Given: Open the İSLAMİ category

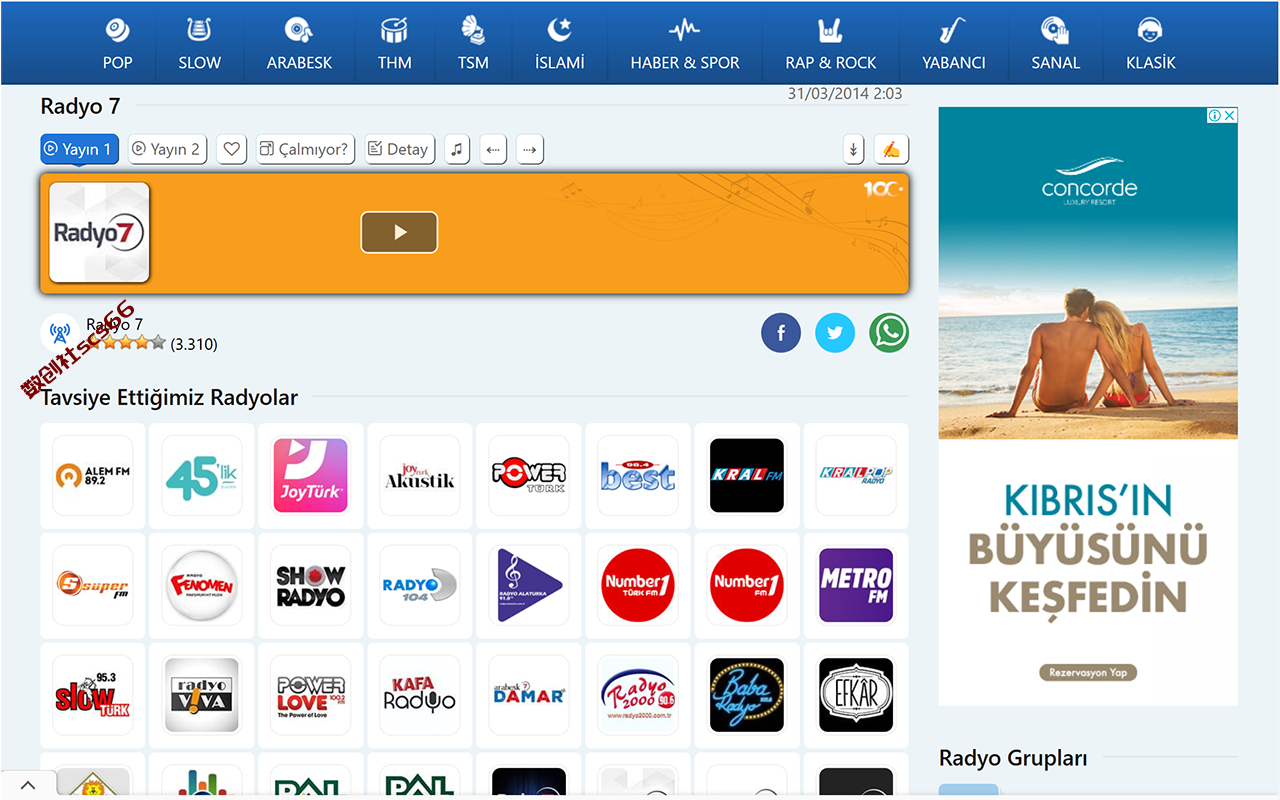Looking at the screenshot, I should click(x=560, y=43).
